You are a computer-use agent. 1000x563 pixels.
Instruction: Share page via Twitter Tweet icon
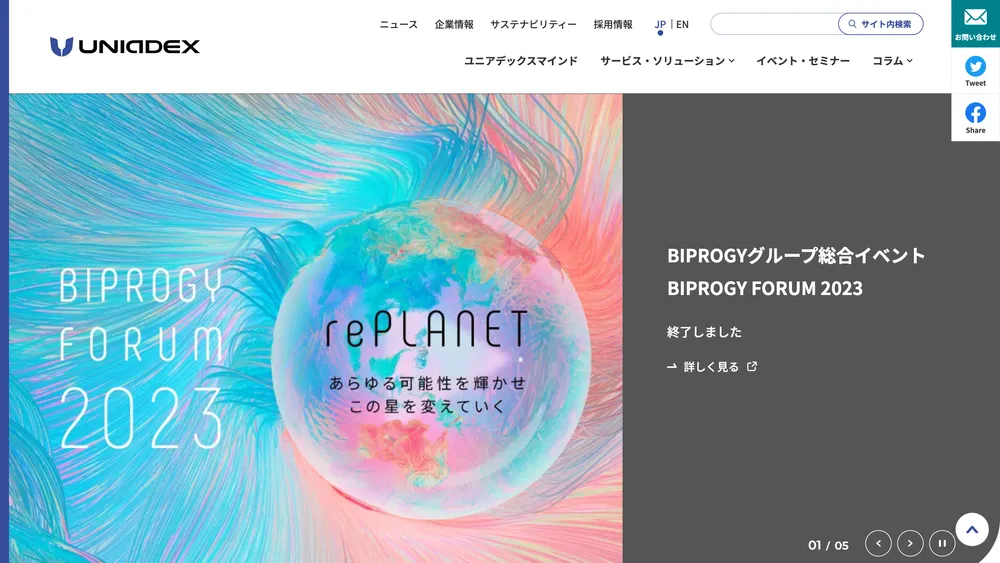(x=975, y=71)
